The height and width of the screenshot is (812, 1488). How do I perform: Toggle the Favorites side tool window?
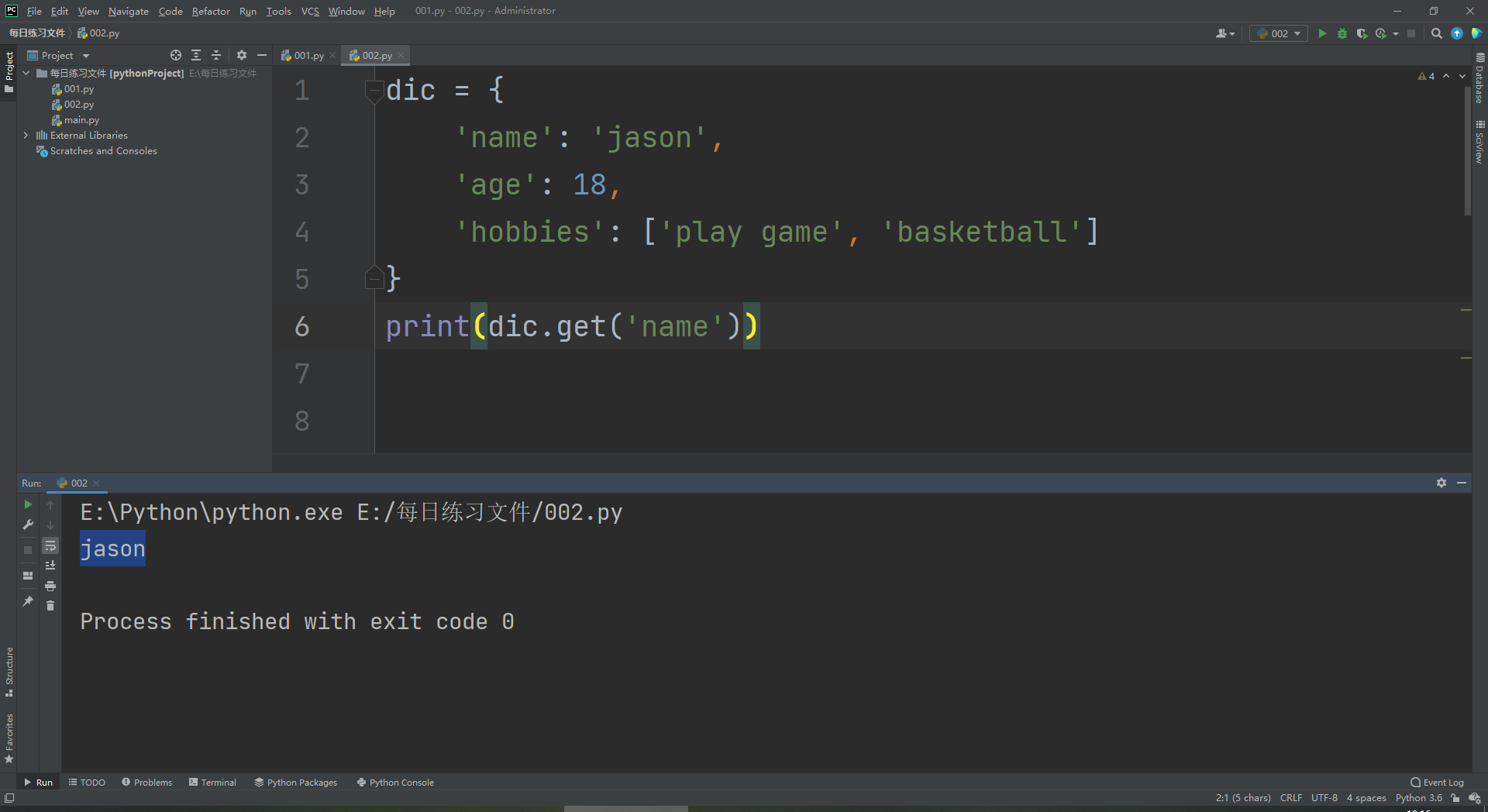pos(9,738)
